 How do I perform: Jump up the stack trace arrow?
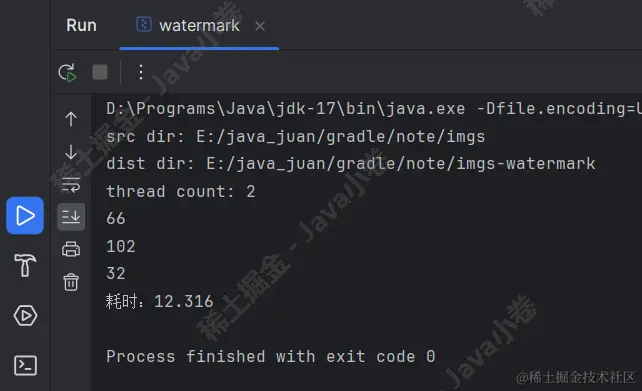[71, 119]
